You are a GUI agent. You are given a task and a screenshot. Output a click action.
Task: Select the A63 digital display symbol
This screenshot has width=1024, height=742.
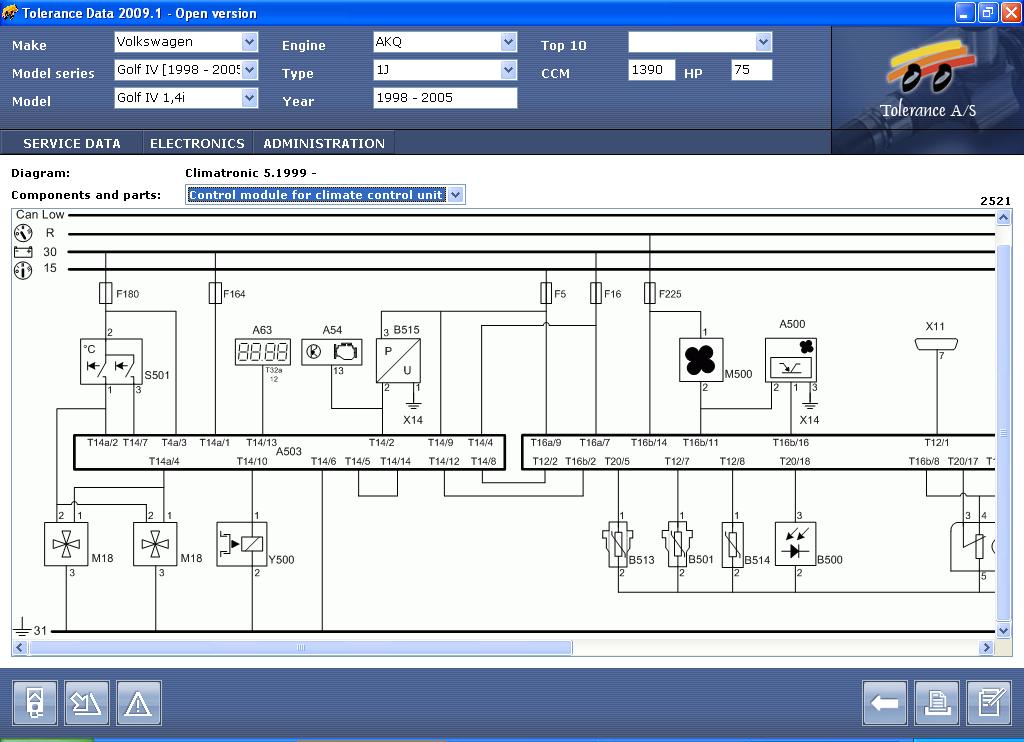263,352
